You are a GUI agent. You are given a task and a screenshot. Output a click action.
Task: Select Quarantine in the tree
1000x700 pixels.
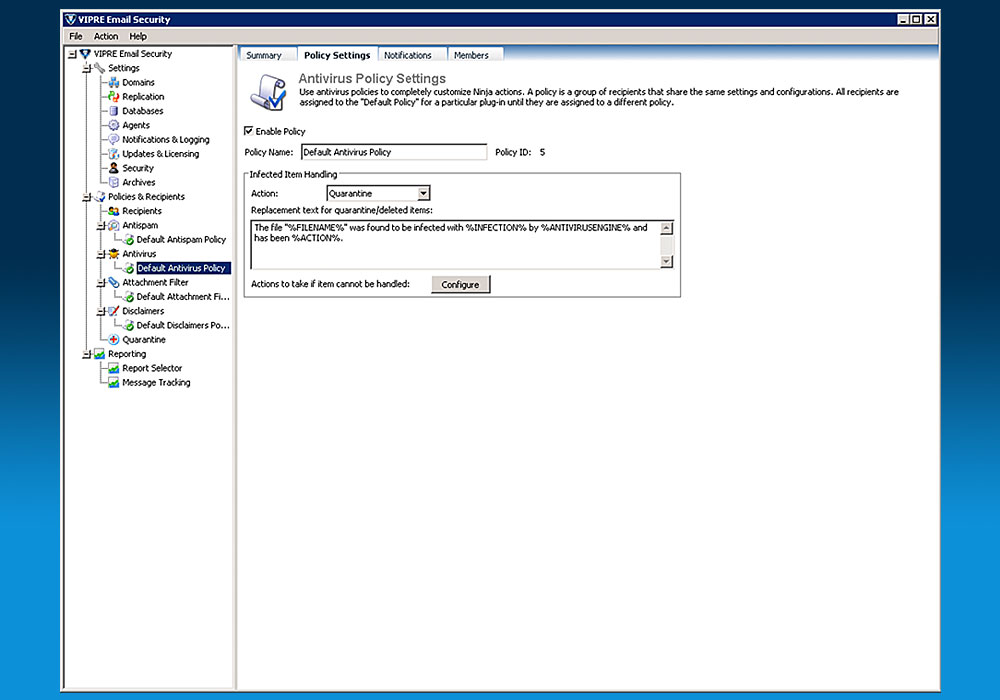click(144, 340)
